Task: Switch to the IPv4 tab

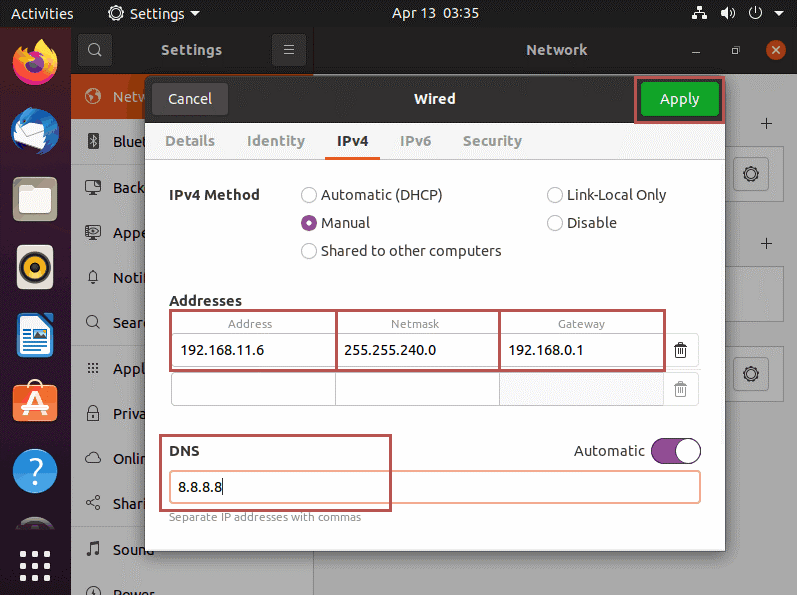Action: (352, 141)
